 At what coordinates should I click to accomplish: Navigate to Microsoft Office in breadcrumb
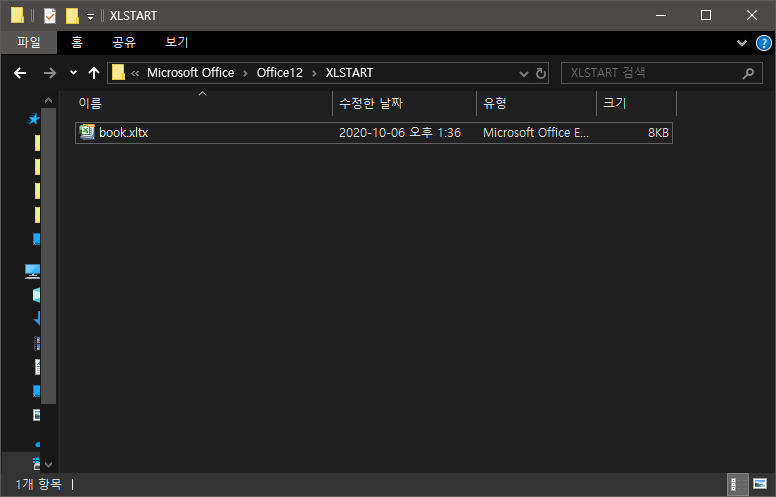click(191, 73)
